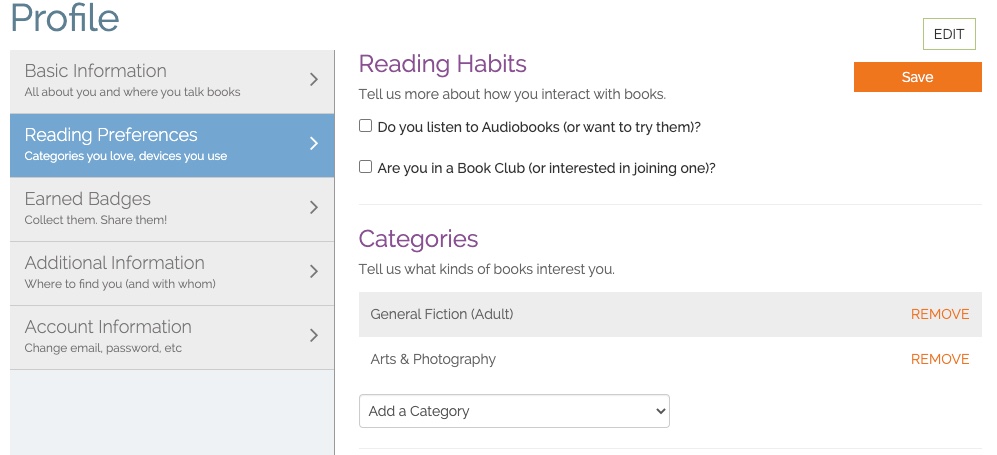Switch to the Basic Information tab

(96, 71)
